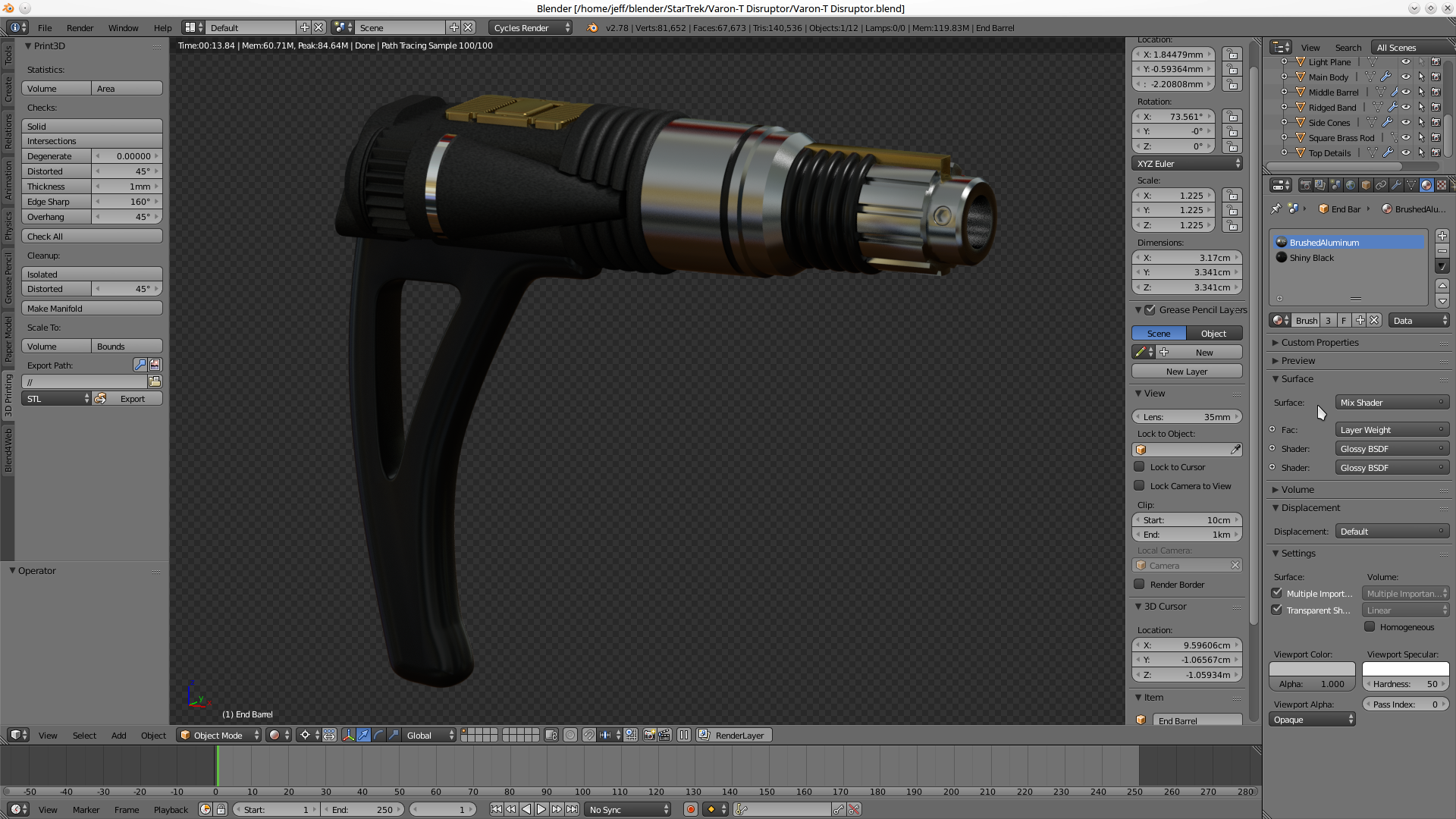Image resolution: width=1456 pixels, height=819 pixels.
Task: Open the 3D view editor type selector
Action: coord(18,735)
